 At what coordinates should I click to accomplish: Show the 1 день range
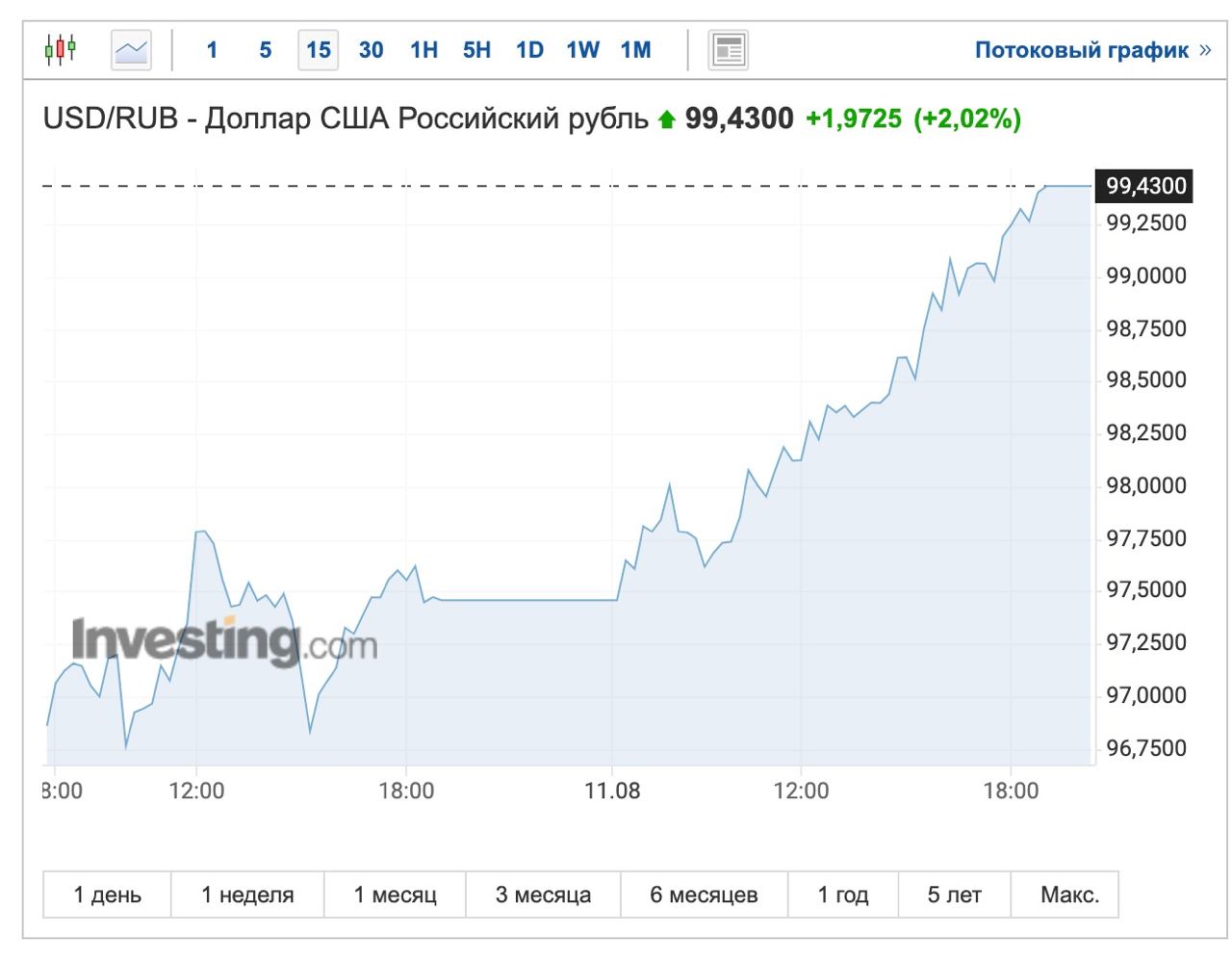click(108, 895)
